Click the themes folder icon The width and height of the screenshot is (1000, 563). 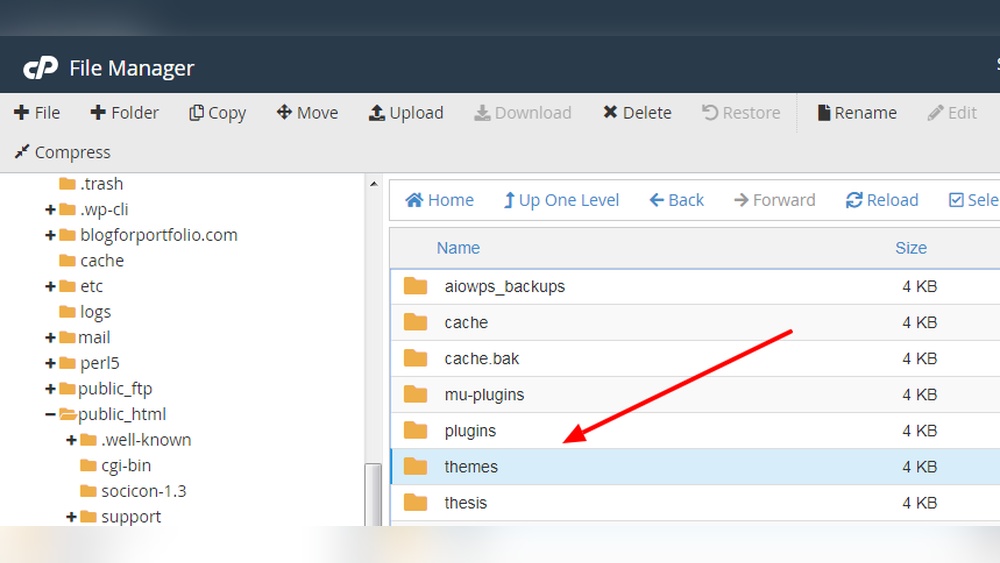coord(415,467)
